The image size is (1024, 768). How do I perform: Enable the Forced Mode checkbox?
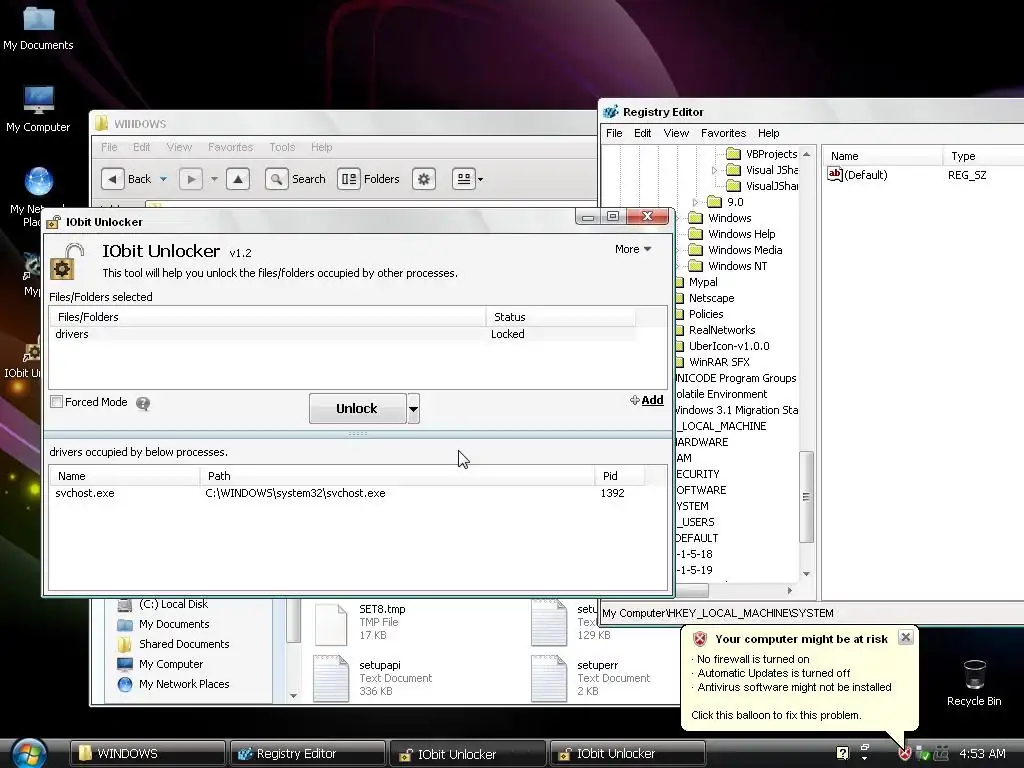coord(57,402)
